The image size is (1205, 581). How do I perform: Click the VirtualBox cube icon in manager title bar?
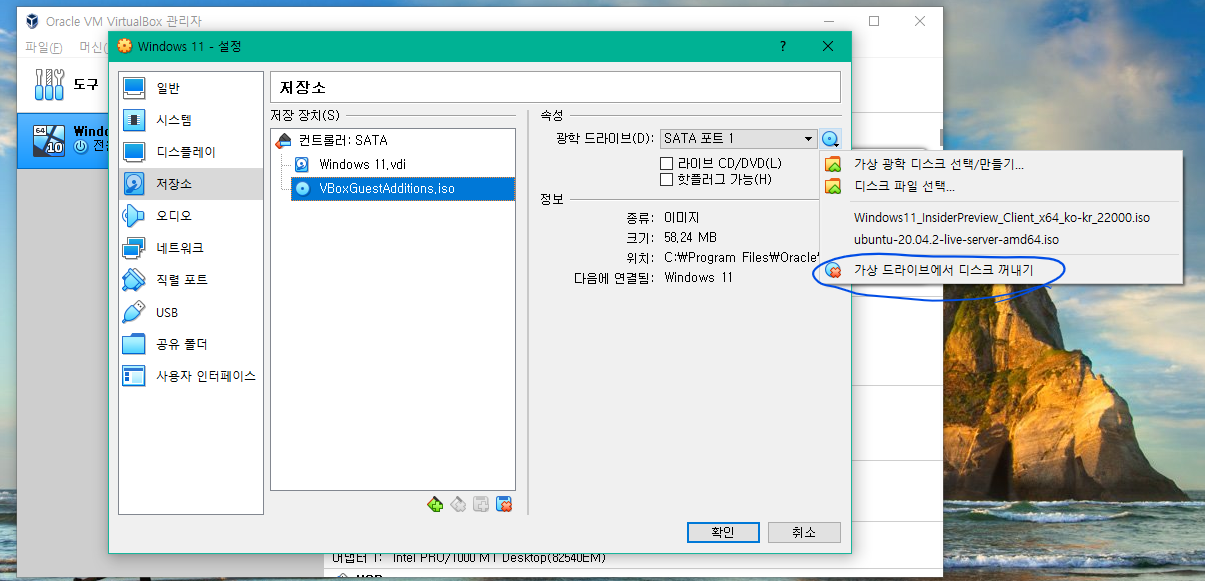(x=33, y=21)
